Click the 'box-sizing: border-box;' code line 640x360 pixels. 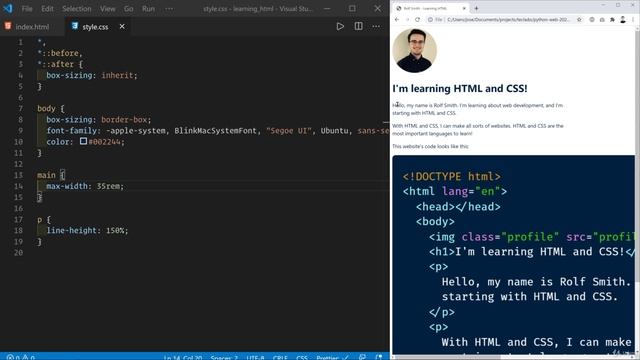click(x=98, y=120)
